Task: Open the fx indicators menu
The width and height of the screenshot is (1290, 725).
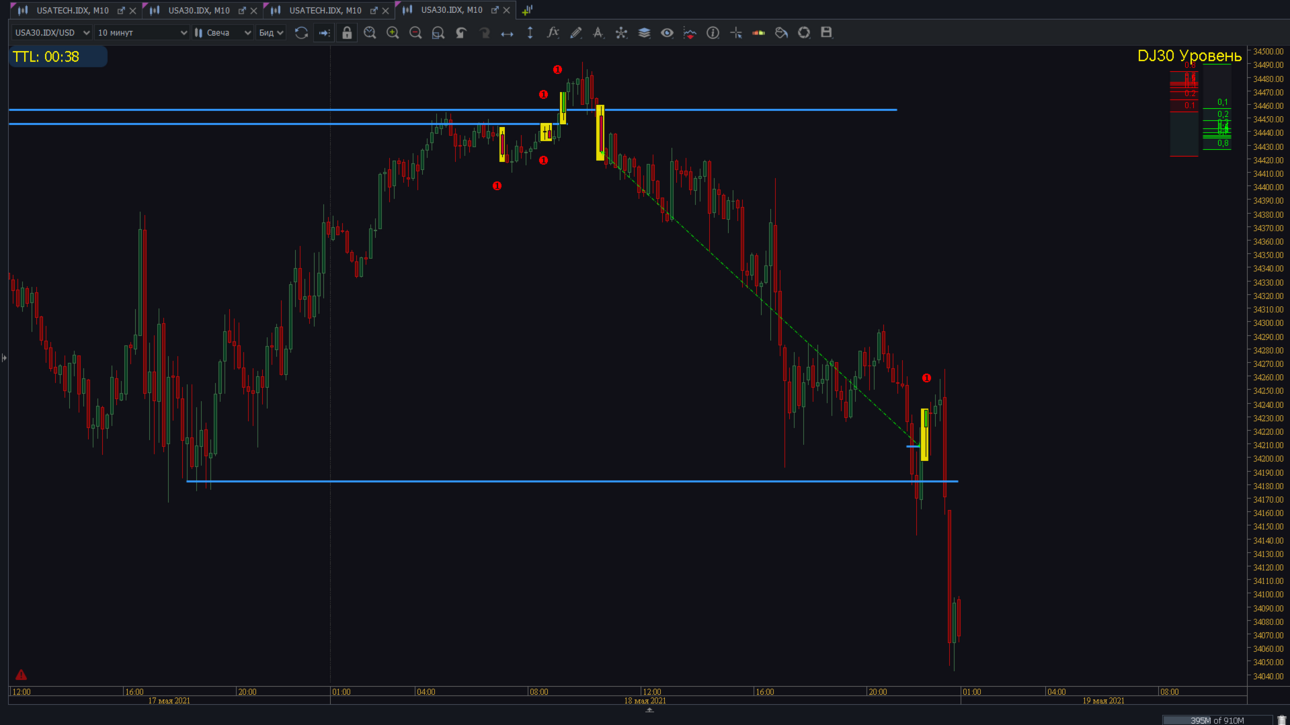Action: pyautogui.click(x=553, y=33)
